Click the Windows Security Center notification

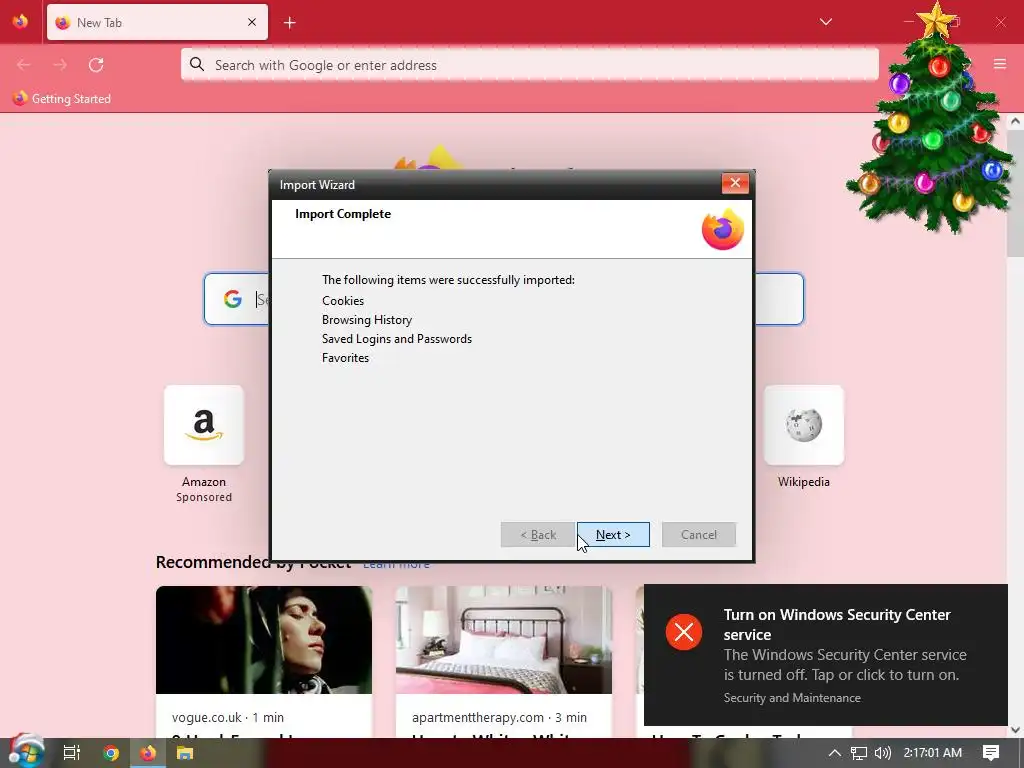coord(825,654)
